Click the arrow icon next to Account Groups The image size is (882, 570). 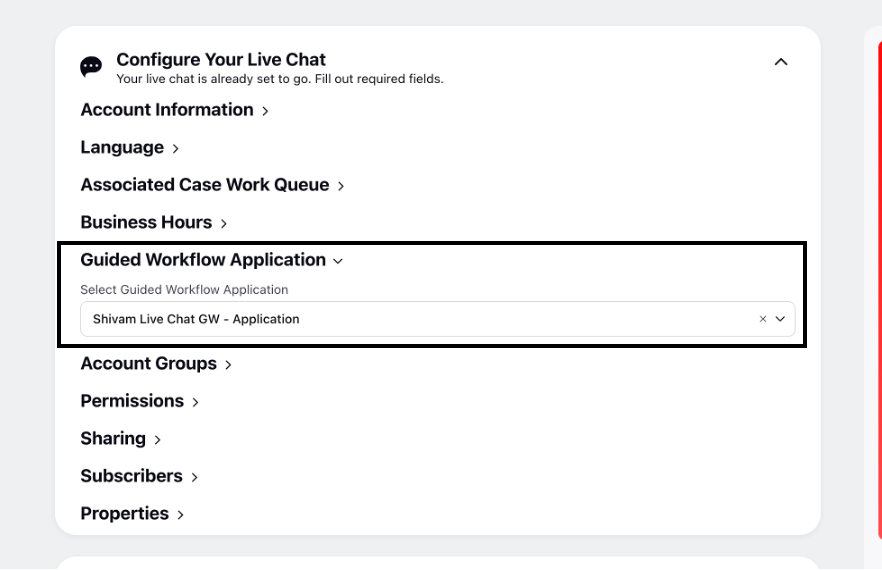[x=228, y=365]
